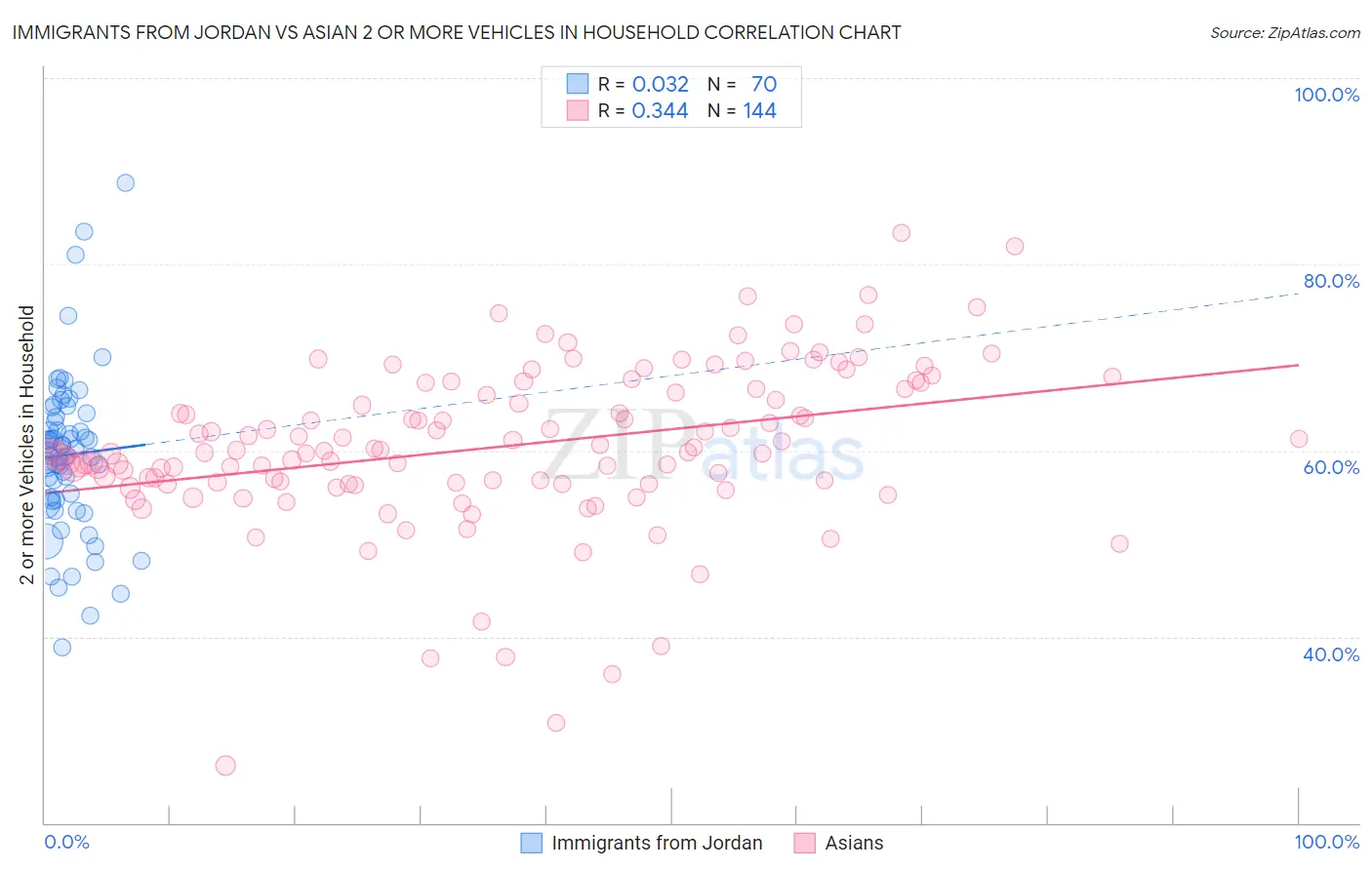Click the chart title text
The height and width of the screenshot is (870, 1372).
(x=457, y=32)
